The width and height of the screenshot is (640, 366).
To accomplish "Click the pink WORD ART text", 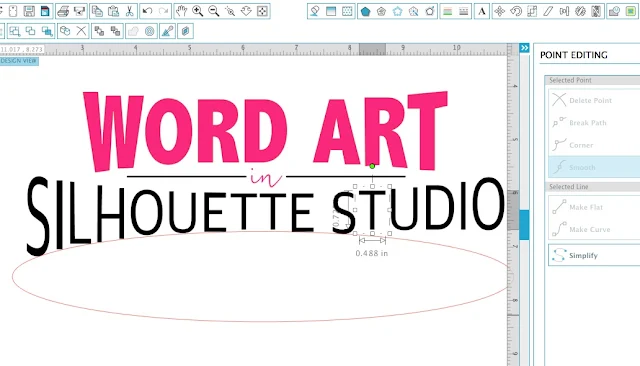I will point(265,131).
